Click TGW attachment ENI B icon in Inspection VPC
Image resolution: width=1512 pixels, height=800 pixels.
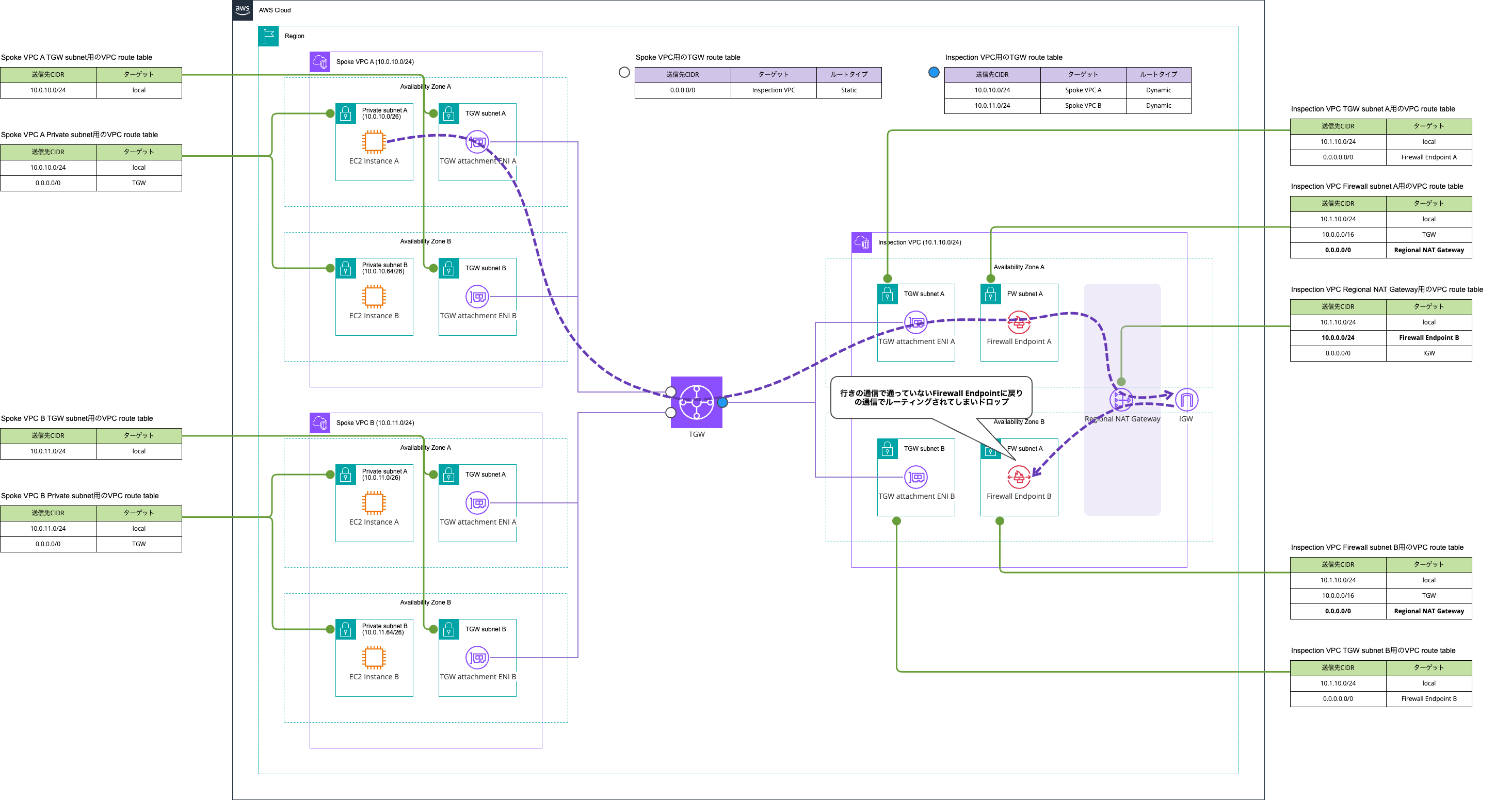915,478
